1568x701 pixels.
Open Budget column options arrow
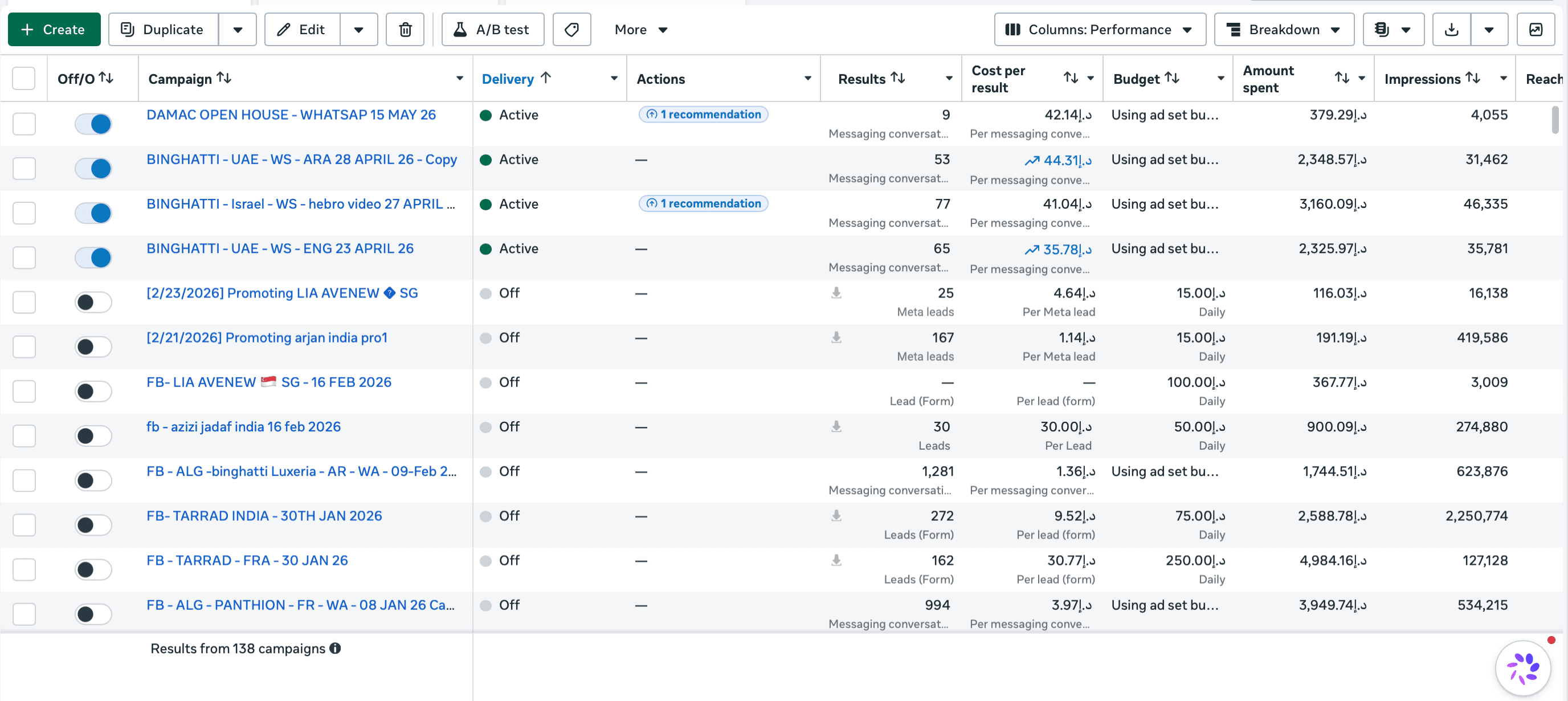point(1220,78)
